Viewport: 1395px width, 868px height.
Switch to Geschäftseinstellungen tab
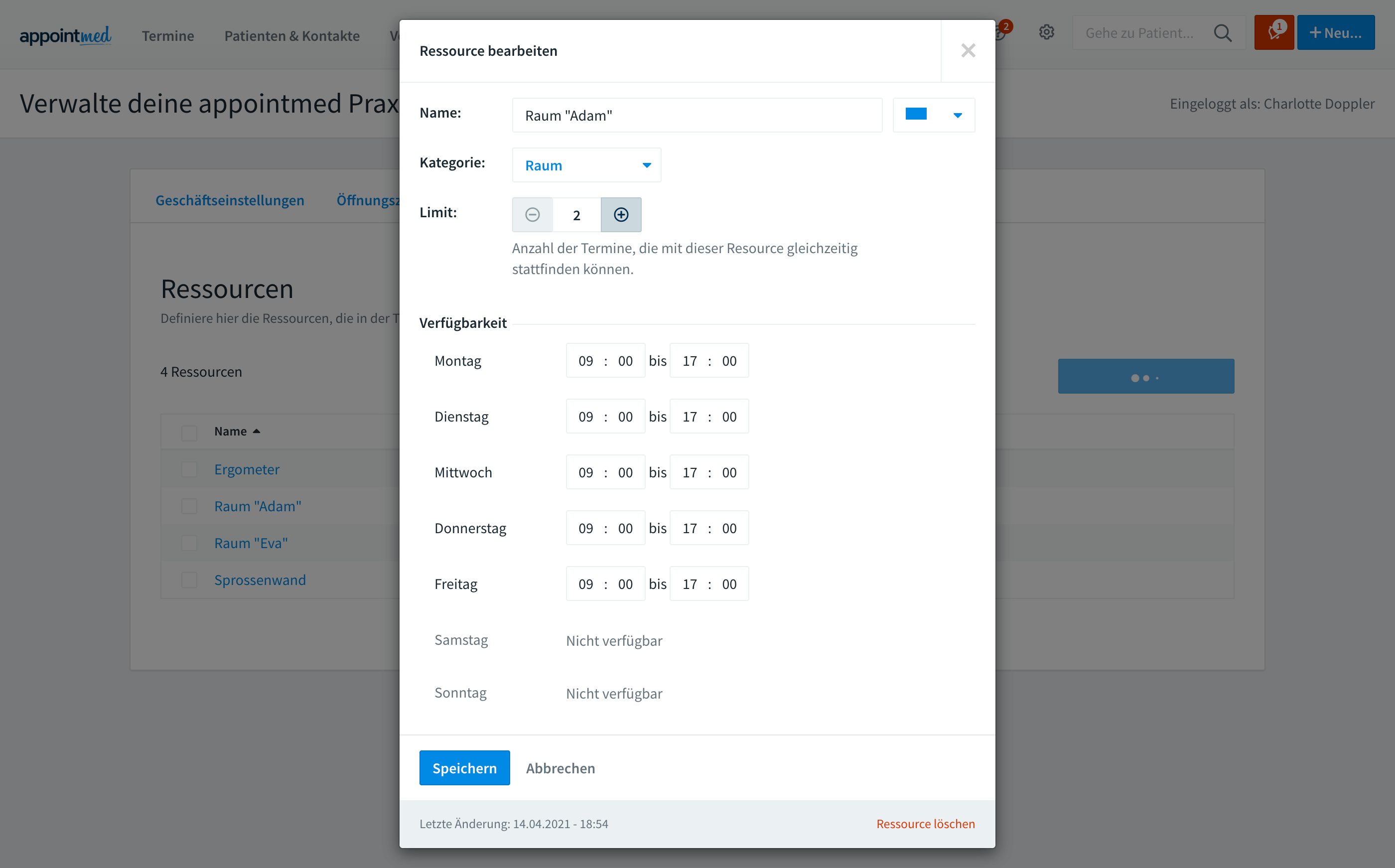pos(230,200)
